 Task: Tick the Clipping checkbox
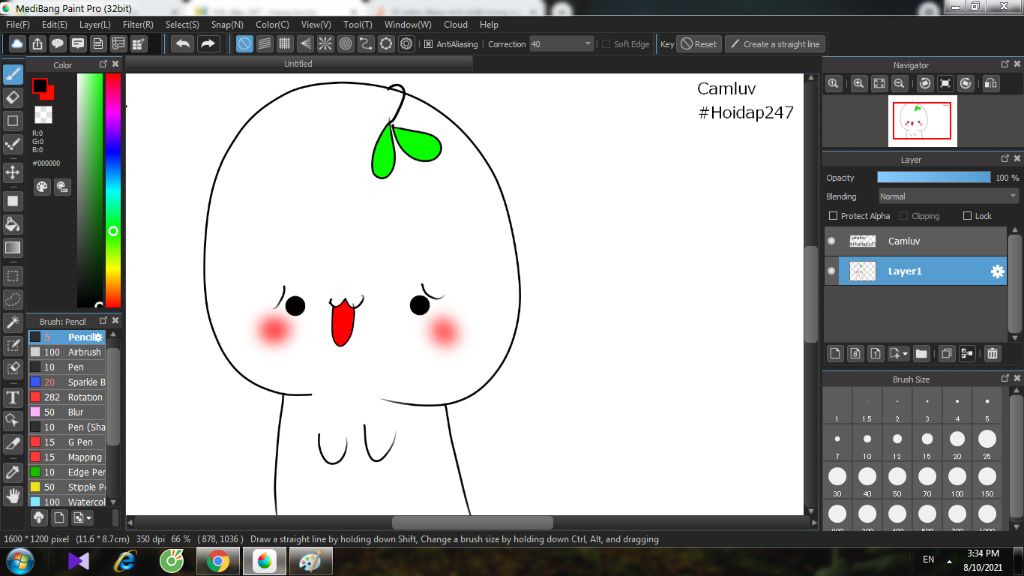click(904, 216)
